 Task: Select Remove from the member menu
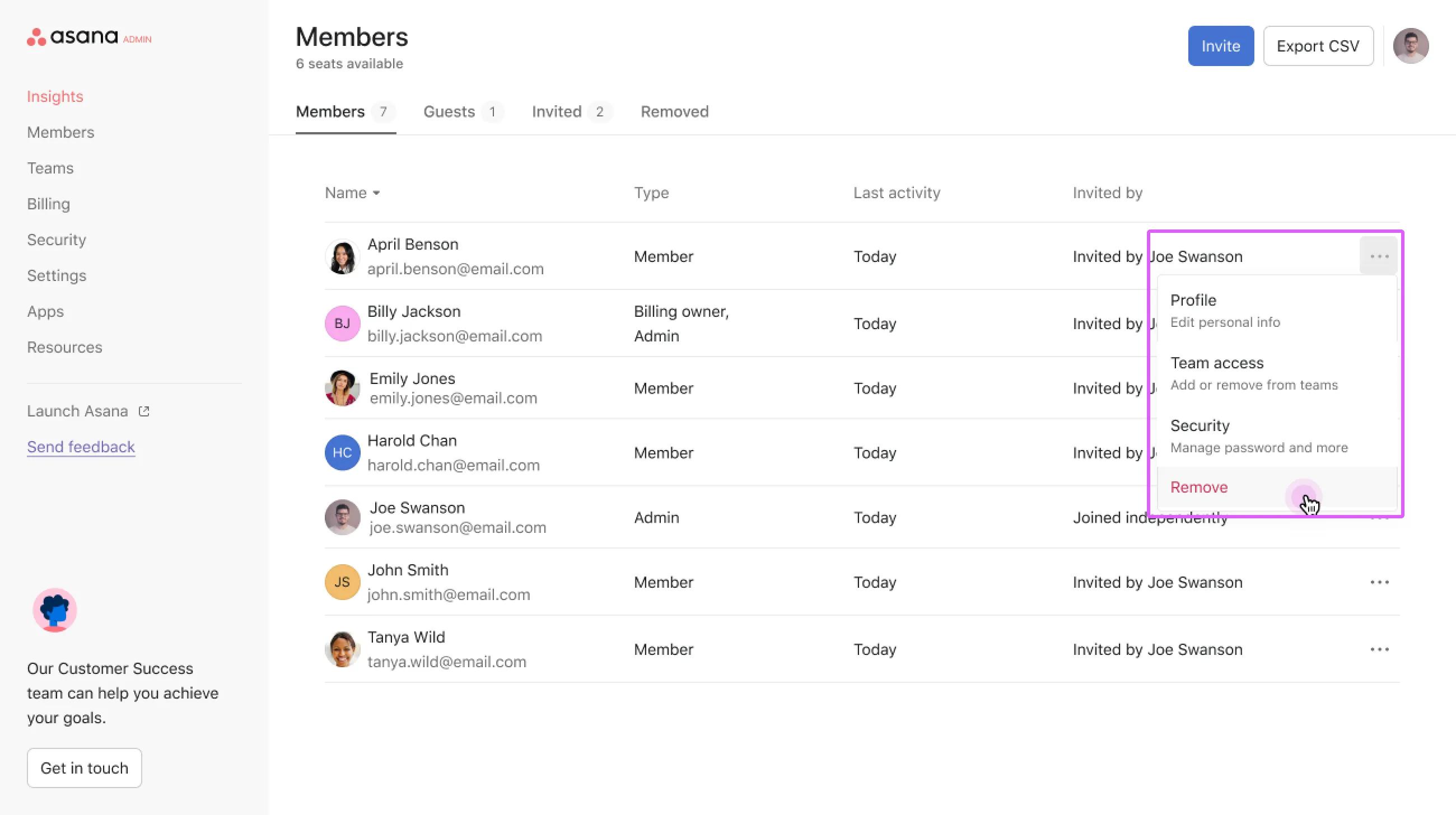(x=1199, y=488)
